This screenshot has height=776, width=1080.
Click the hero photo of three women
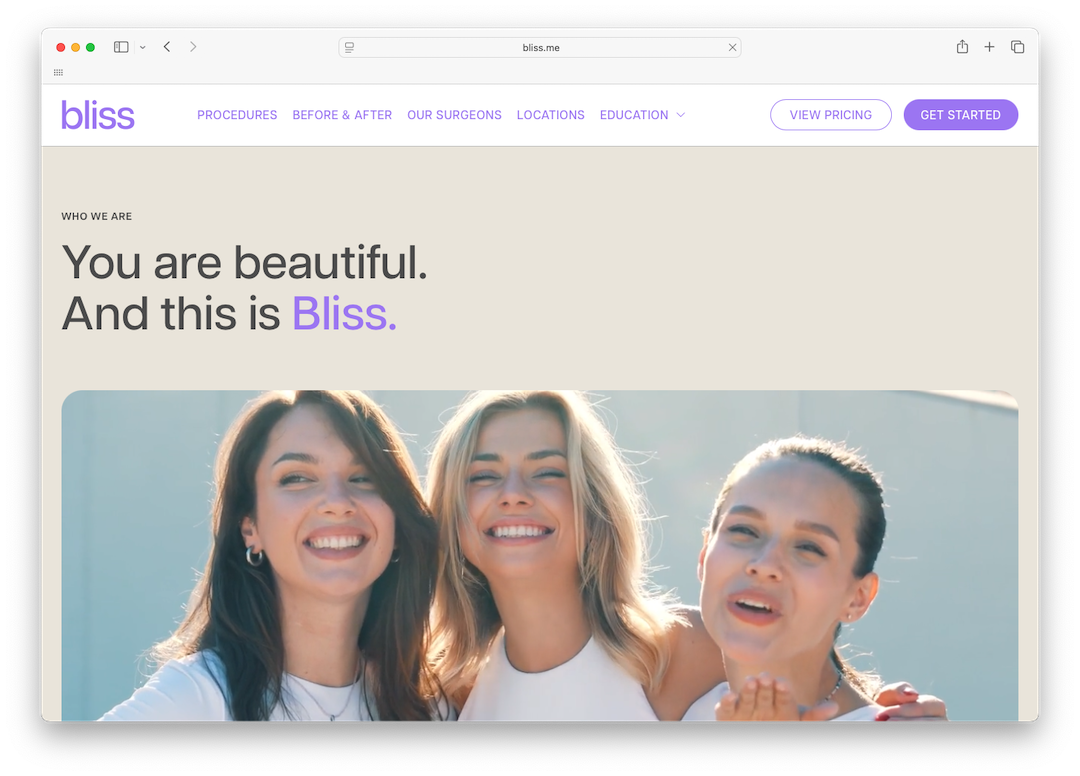click(x=540, y=556)
